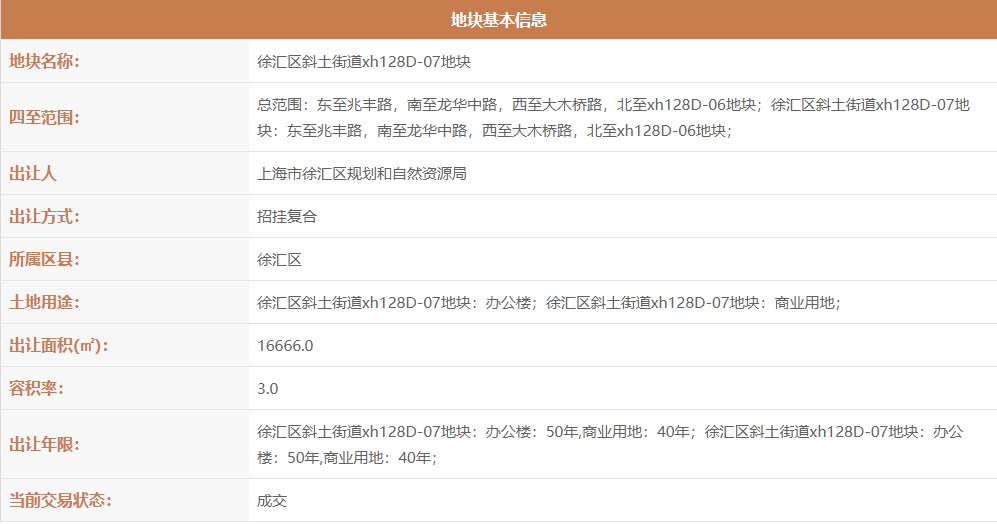Click the 容积率 row label
The height and width of the screenshot is (524, 997).
pyautogui.click(x=36, y=388)
